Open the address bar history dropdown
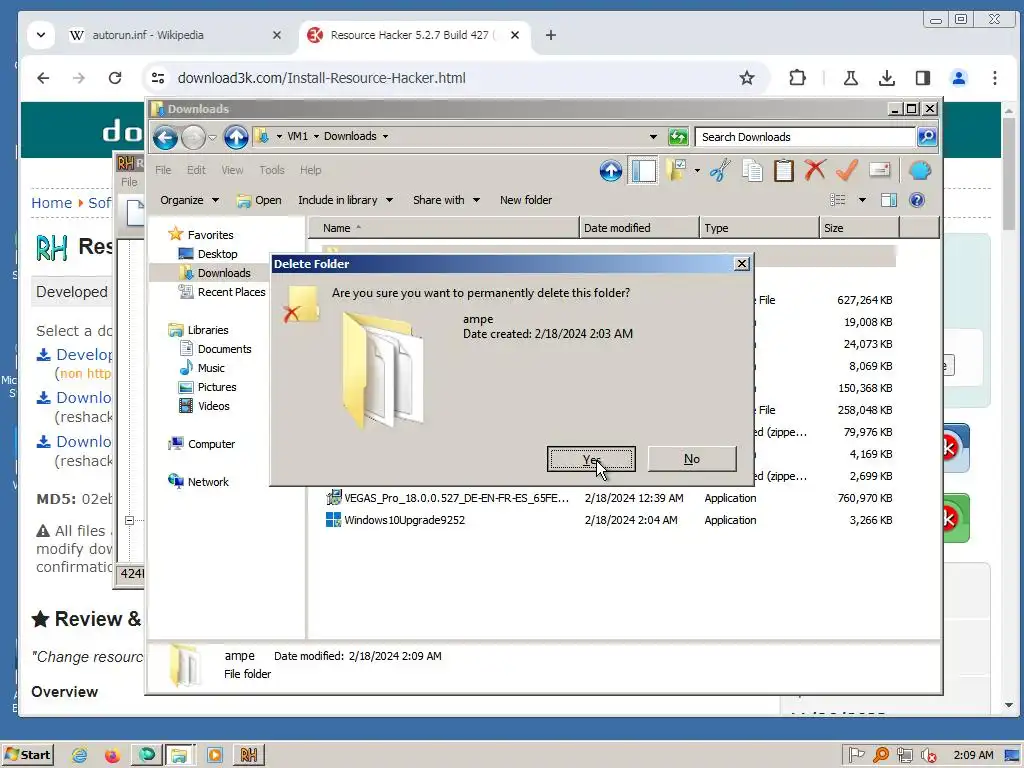The width and height of the screenshot is (1024, 768). pyautogui.click(x=653, y=137)
